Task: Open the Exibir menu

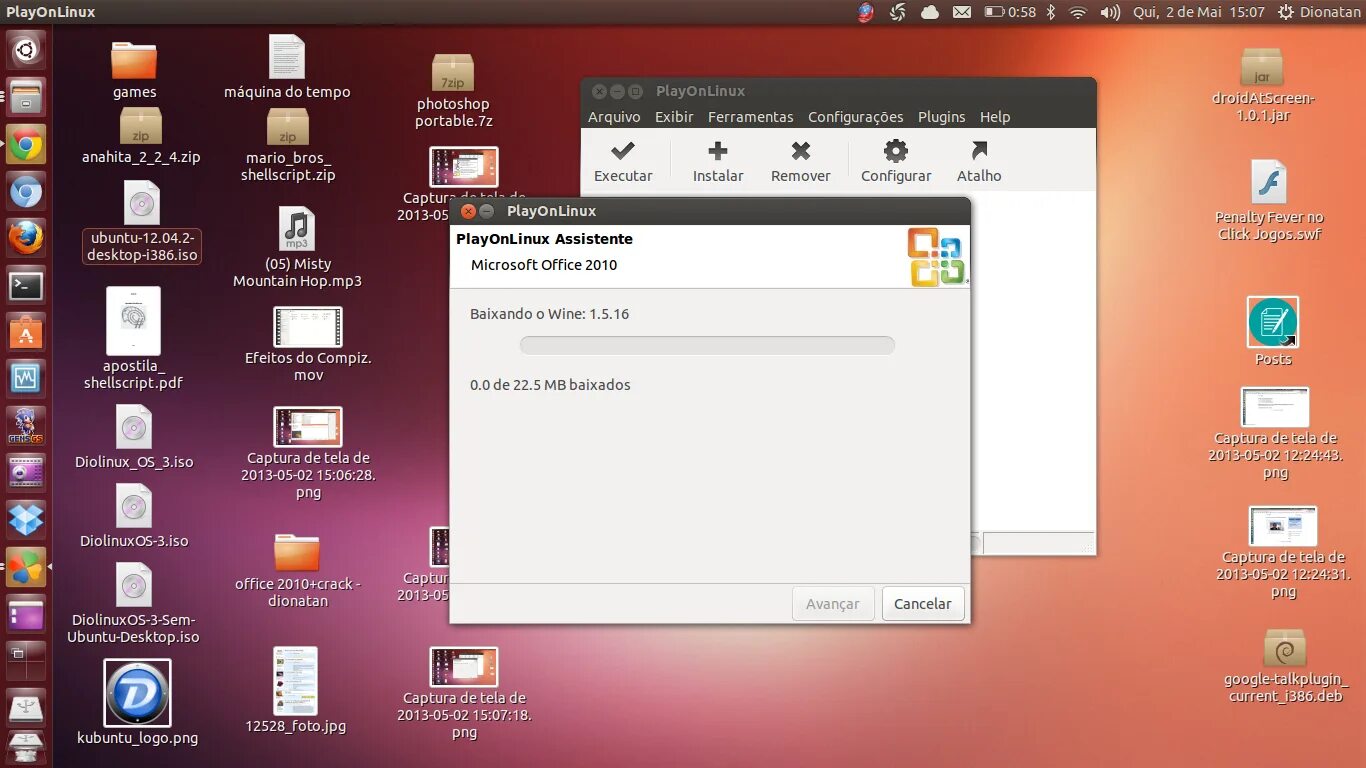Action: [x=674, y=117]
